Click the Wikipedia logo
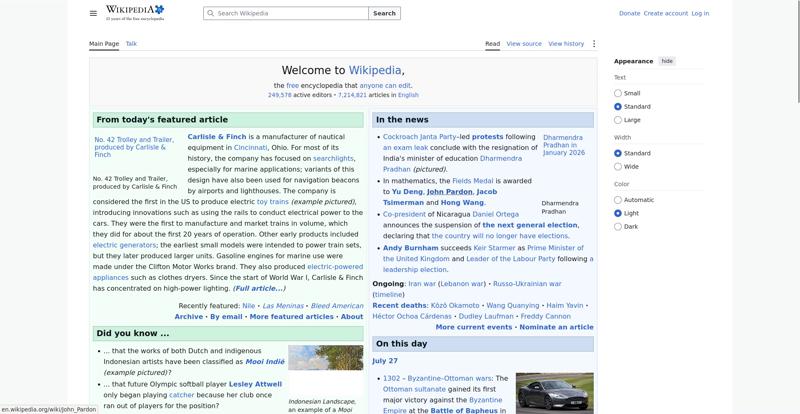 coord(135,13)
